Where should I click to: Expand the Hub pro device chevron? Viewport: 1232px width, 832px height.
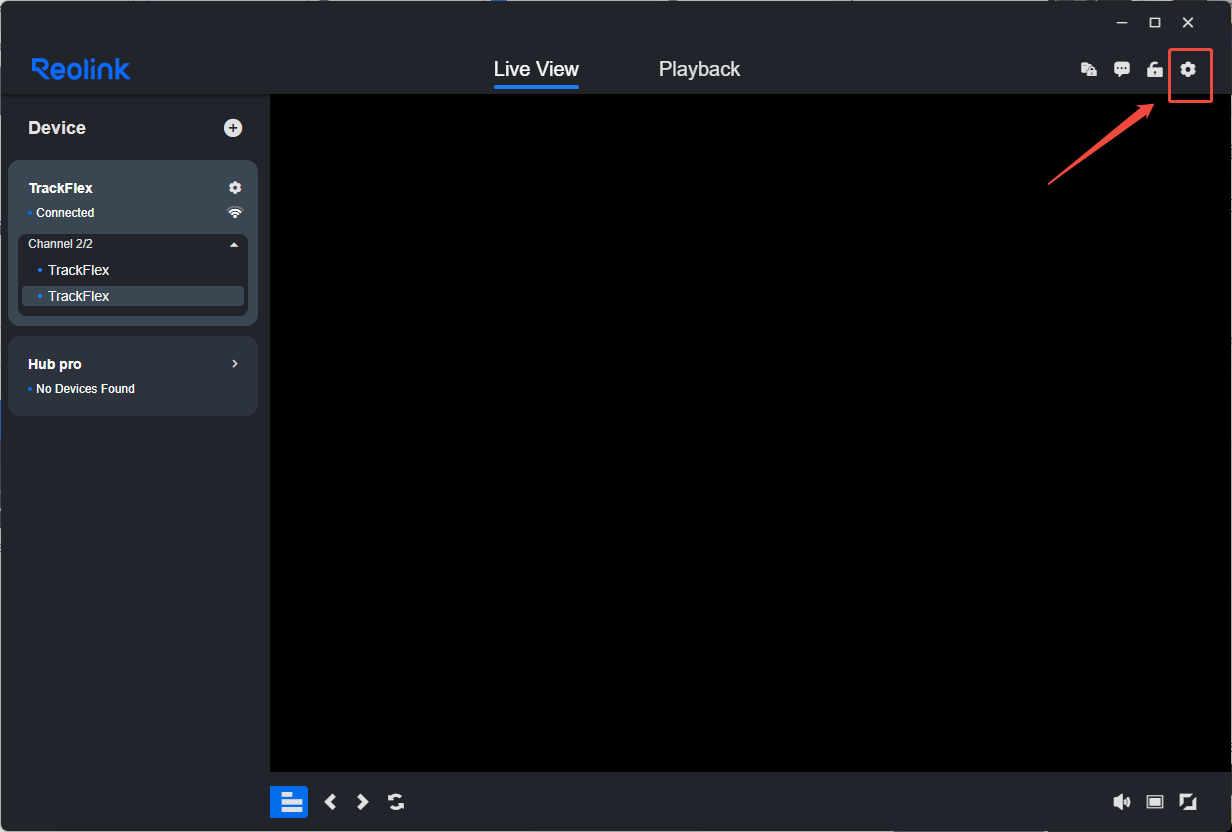click(x=235, y=364)
